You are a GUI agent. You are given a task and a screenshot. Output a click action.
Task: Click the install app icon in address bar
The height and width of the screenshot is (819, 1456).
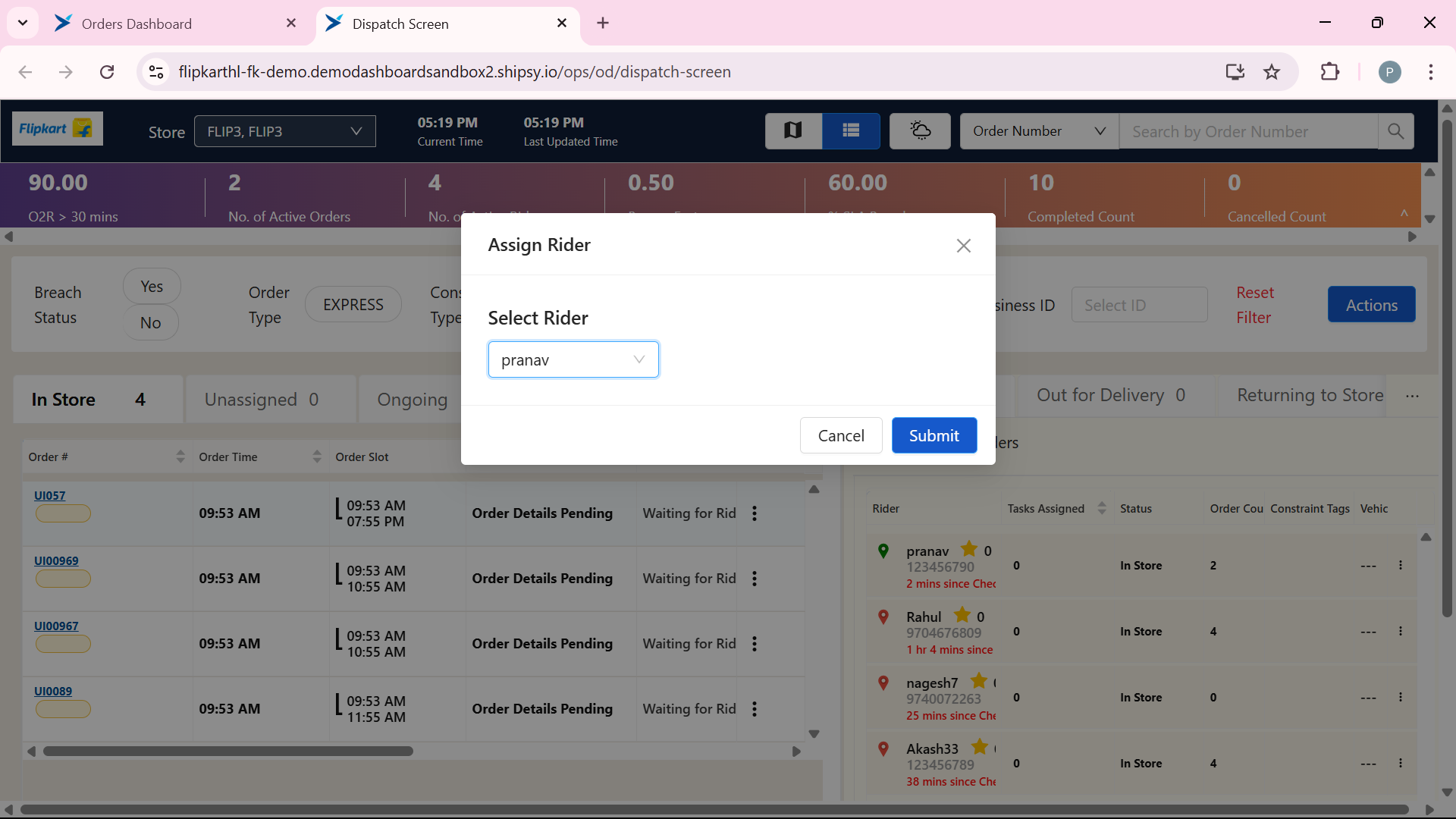click(x=1235, y=72)
